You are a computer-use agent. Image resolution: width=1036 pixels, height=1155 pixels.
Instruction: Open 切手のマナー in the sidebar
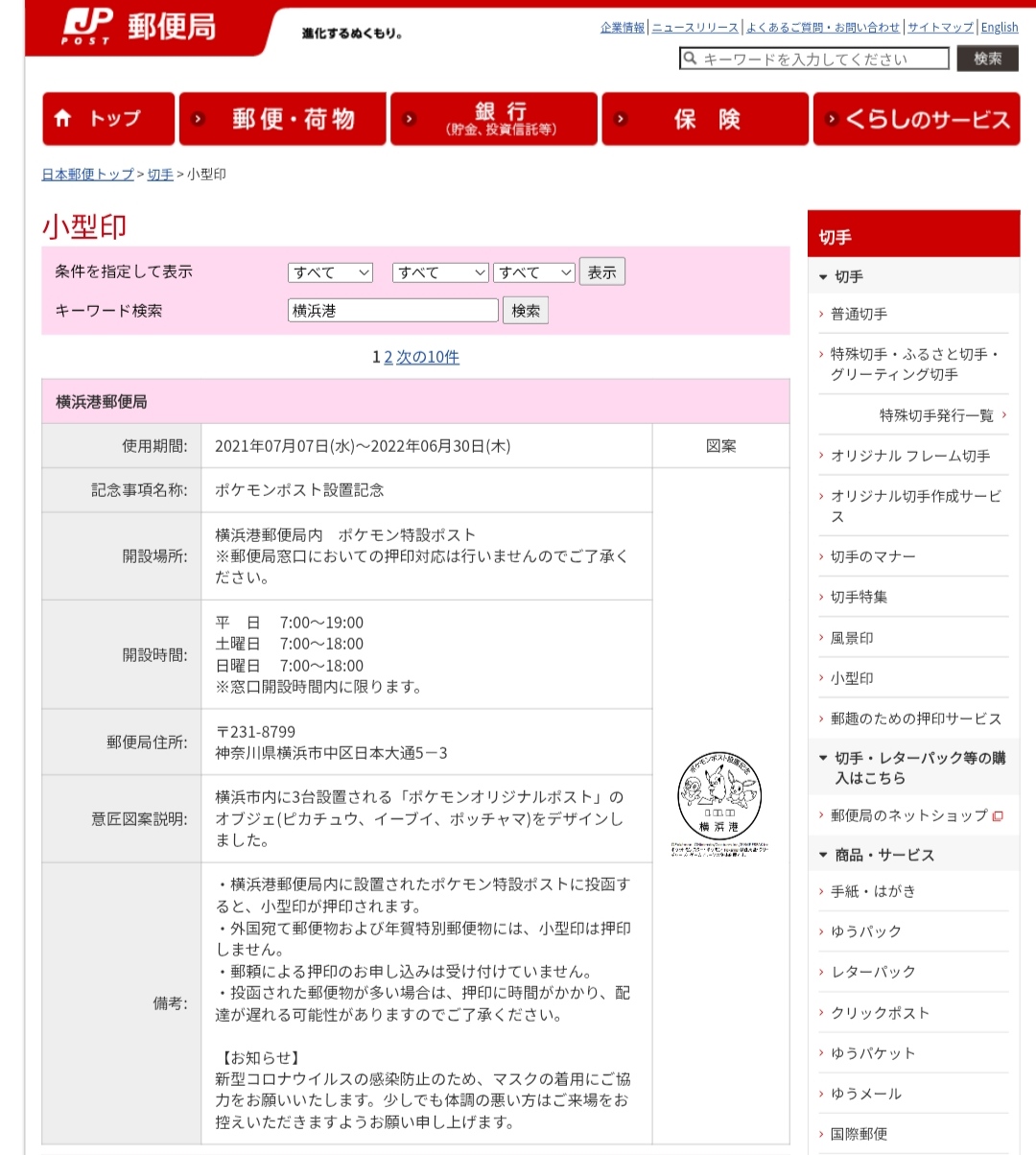(873, 556)
